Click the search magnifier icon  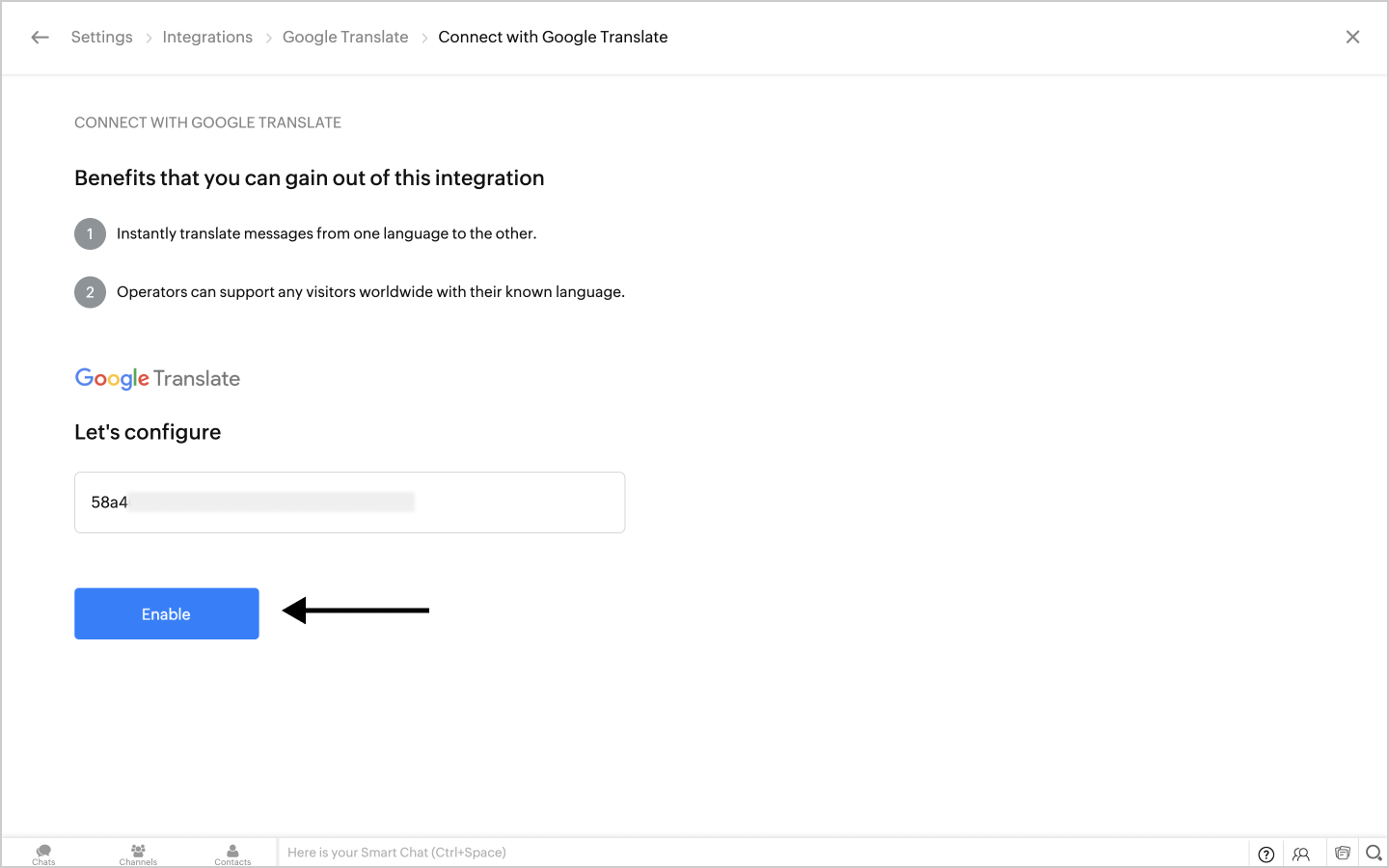[1374, 853]
